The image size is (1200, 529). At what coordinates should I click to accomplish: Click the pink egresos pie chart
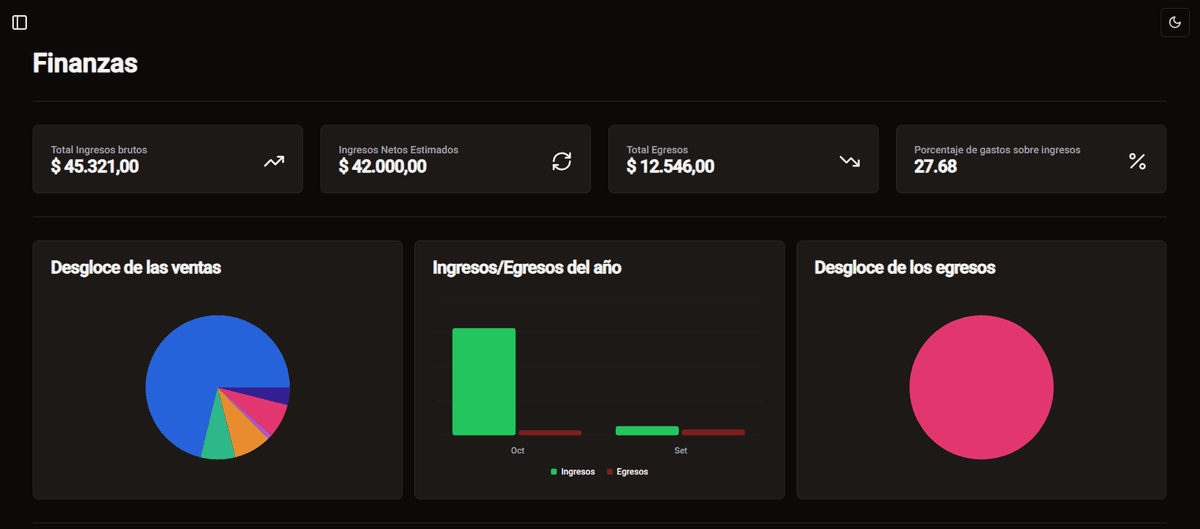(x=981, y=387)
